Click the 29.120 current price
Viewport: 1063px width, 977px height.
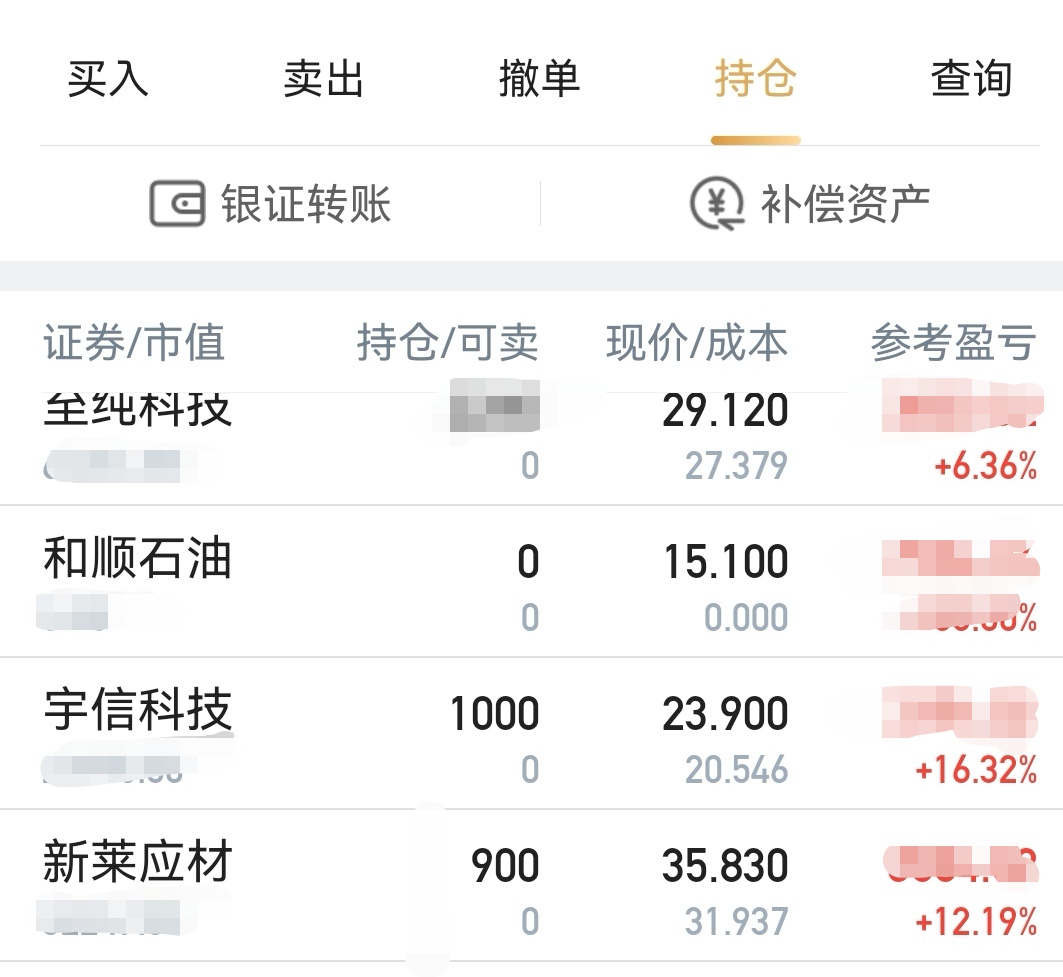(725, 411)
